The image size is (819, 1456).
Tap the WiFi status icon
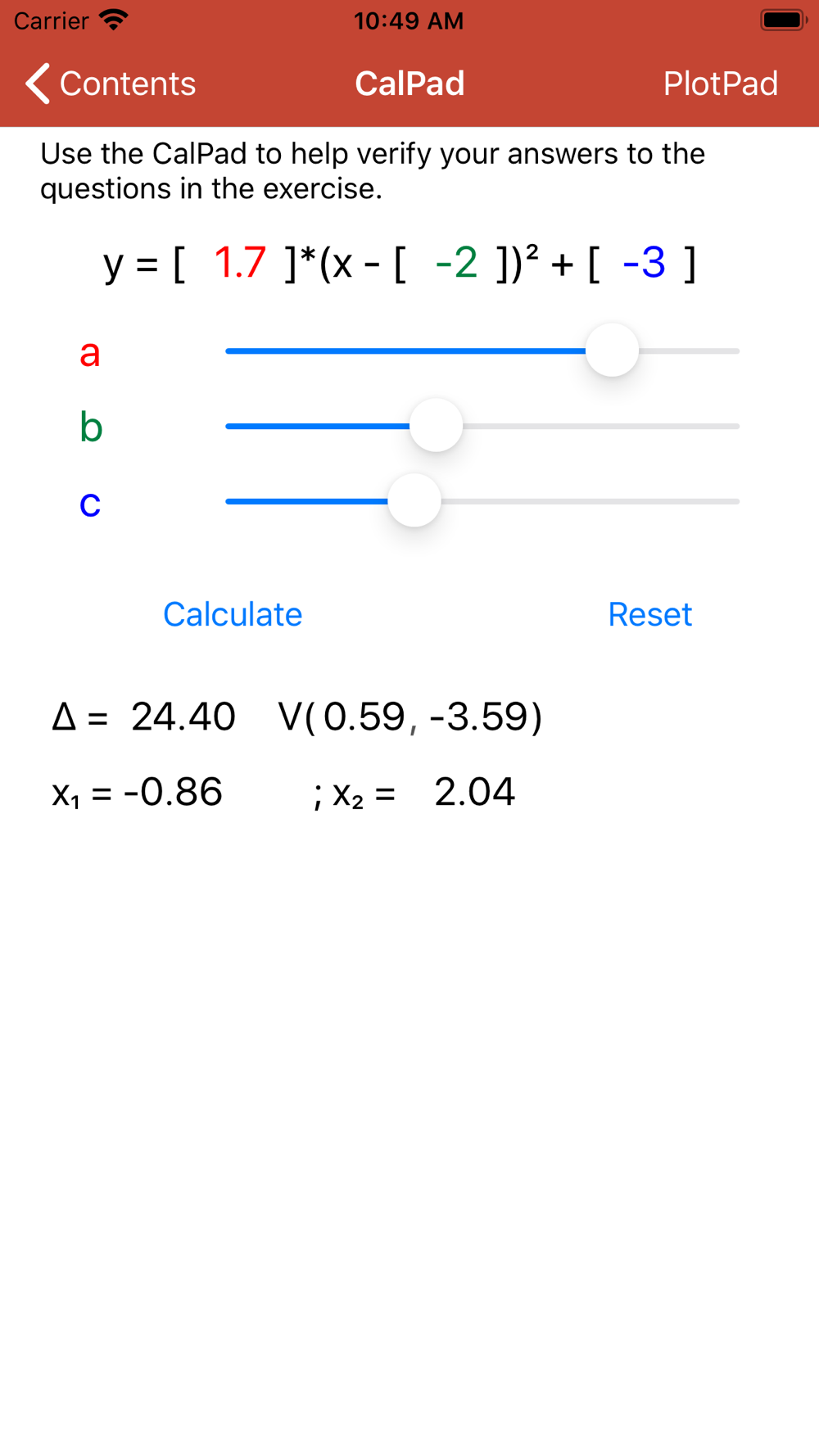pyautogui.click(x=114, y=20)
